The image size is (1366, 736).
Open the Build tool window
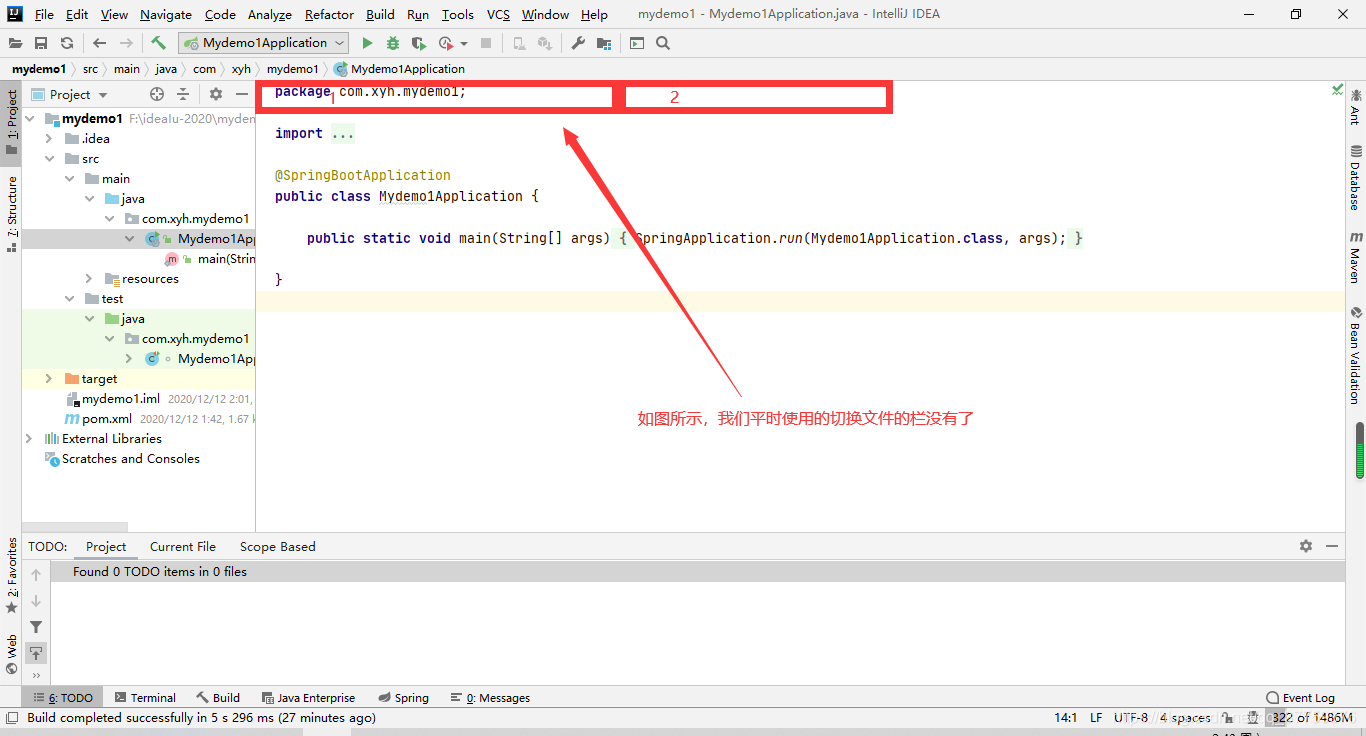pos(218,698)
